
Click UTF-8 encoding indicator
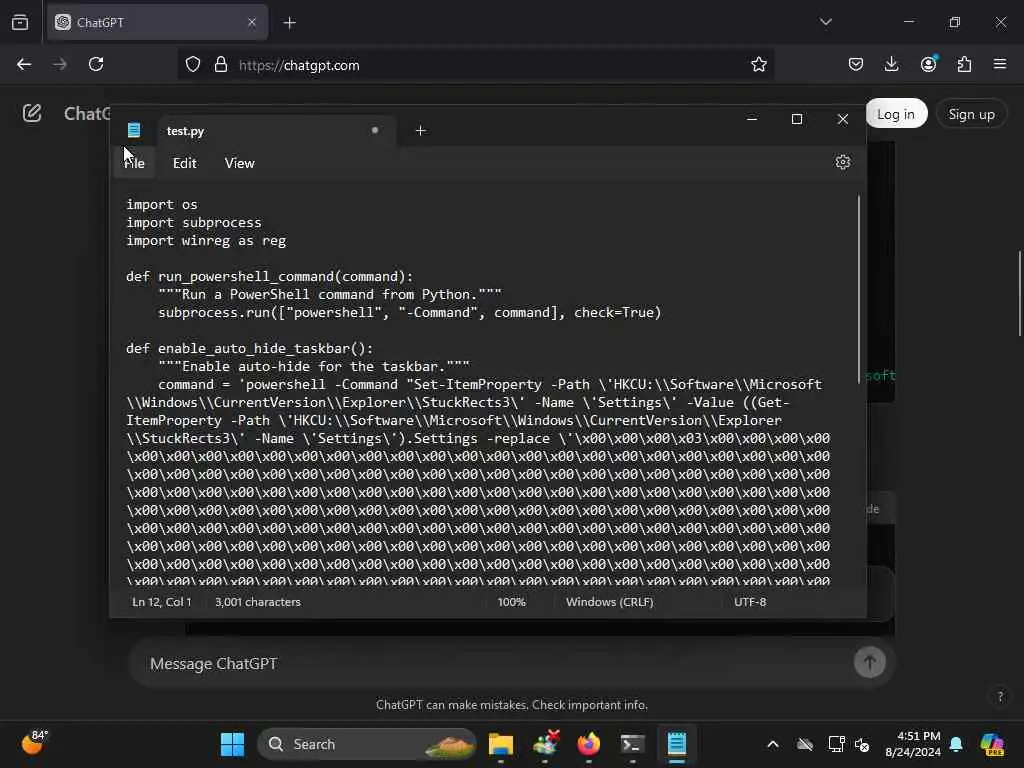click(x=750, y=602)
